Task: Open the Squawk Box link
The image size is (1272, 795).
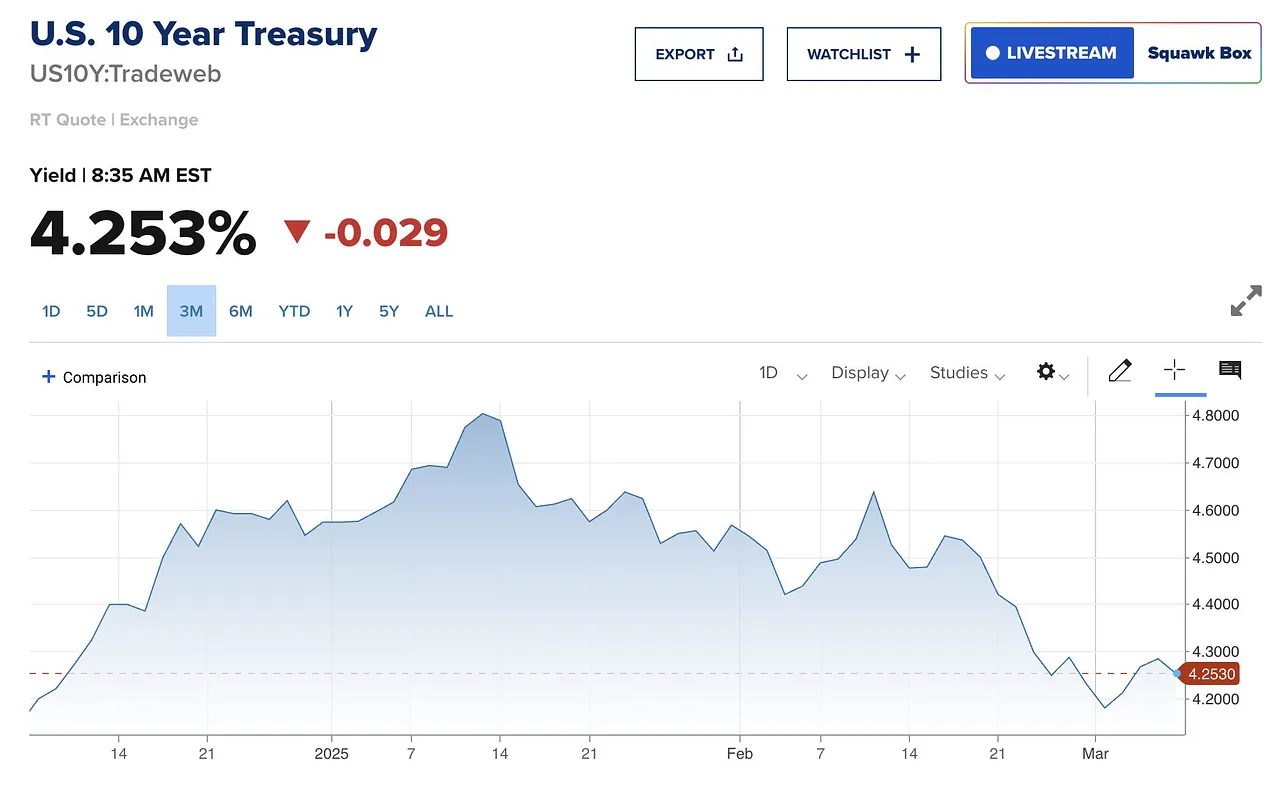Action: coord(1199,53)
